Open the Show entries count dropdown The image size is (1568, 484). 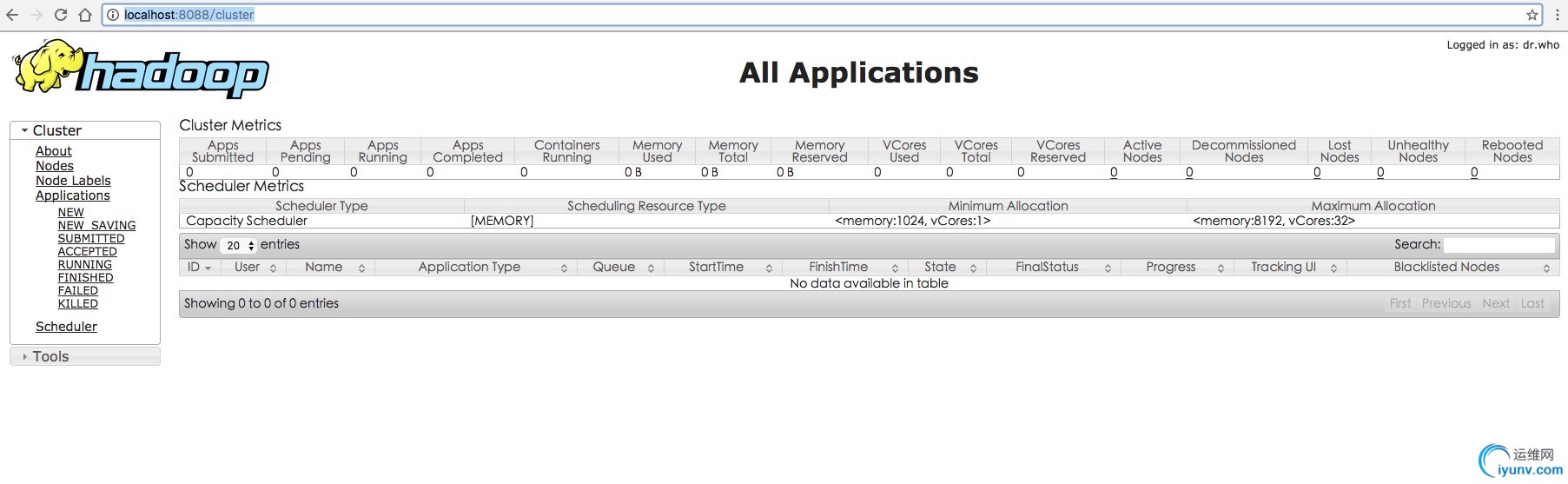[239, 246]
